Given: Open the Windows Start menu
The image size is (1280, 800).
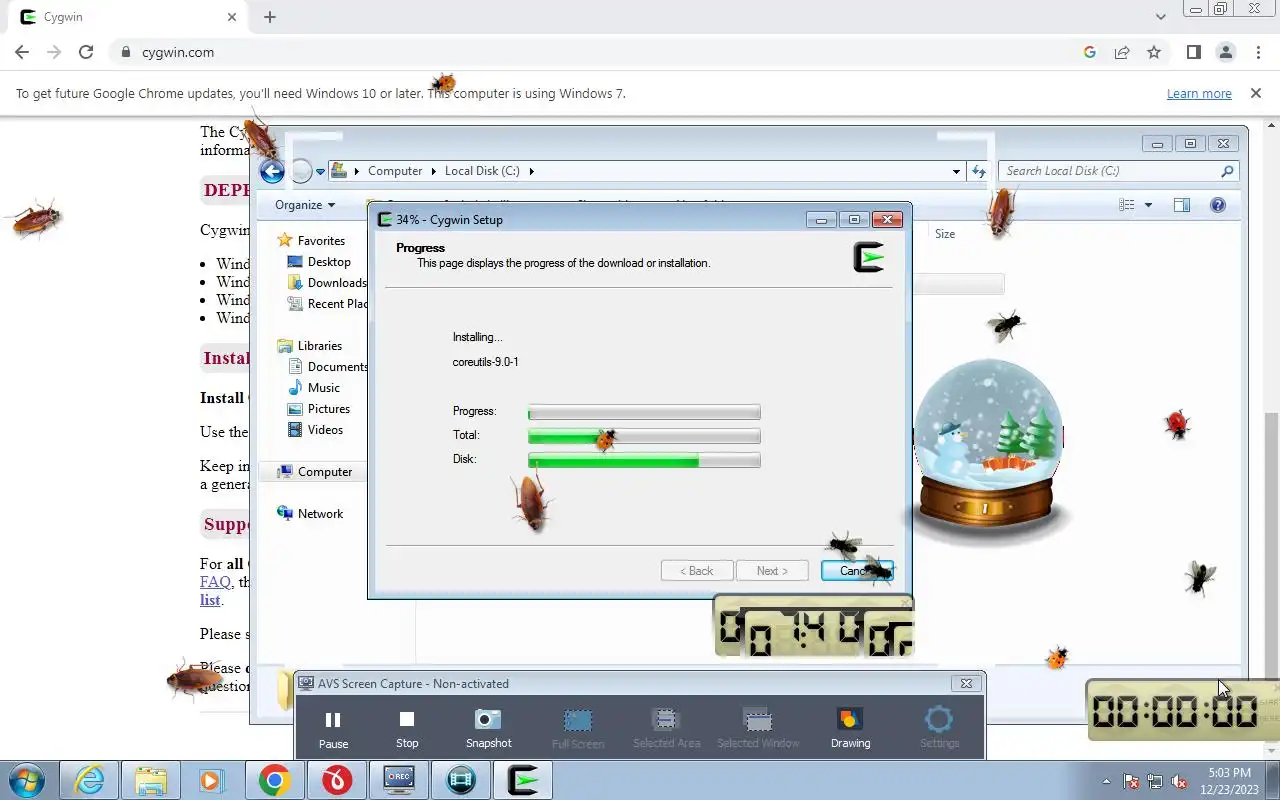Looking at the screenshot, I should [x=26, y=780].
